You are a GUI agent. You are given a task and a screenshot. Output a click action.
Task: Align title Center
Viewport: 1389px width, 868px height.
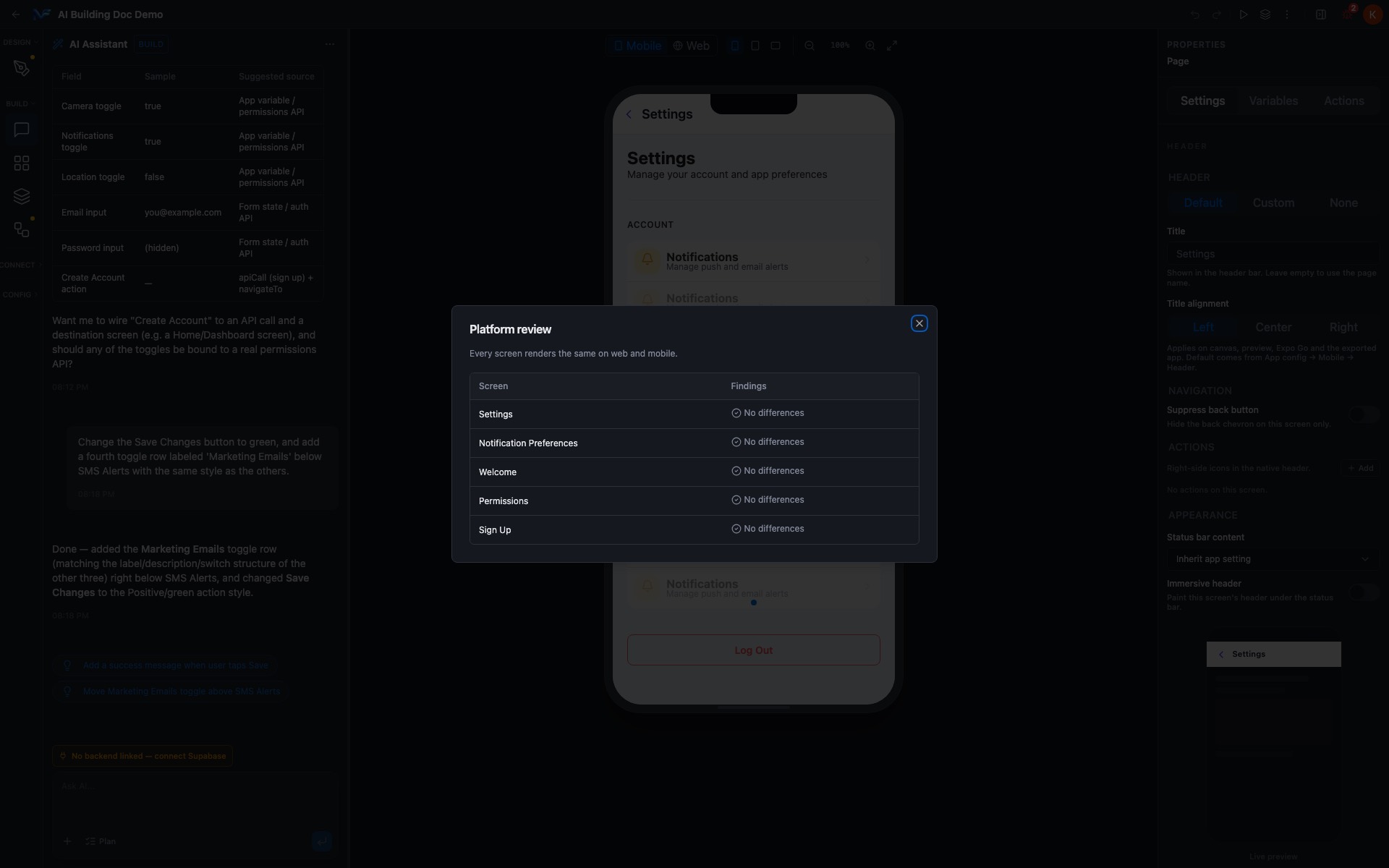(x=1273, y=328)
